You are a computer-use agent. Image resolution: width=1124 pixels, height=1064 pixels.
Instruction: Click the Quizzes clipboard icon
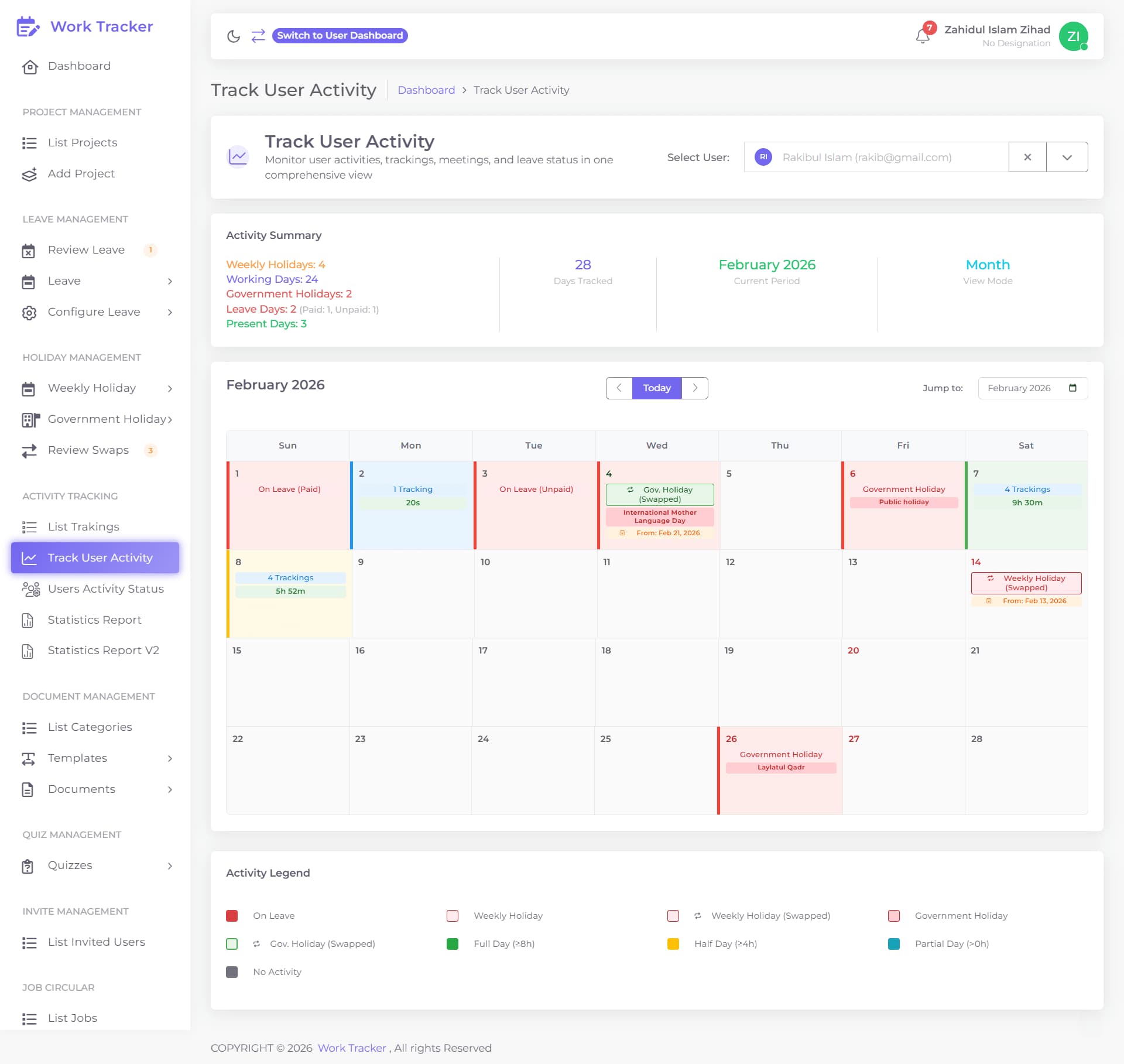(x=28, y=866)
